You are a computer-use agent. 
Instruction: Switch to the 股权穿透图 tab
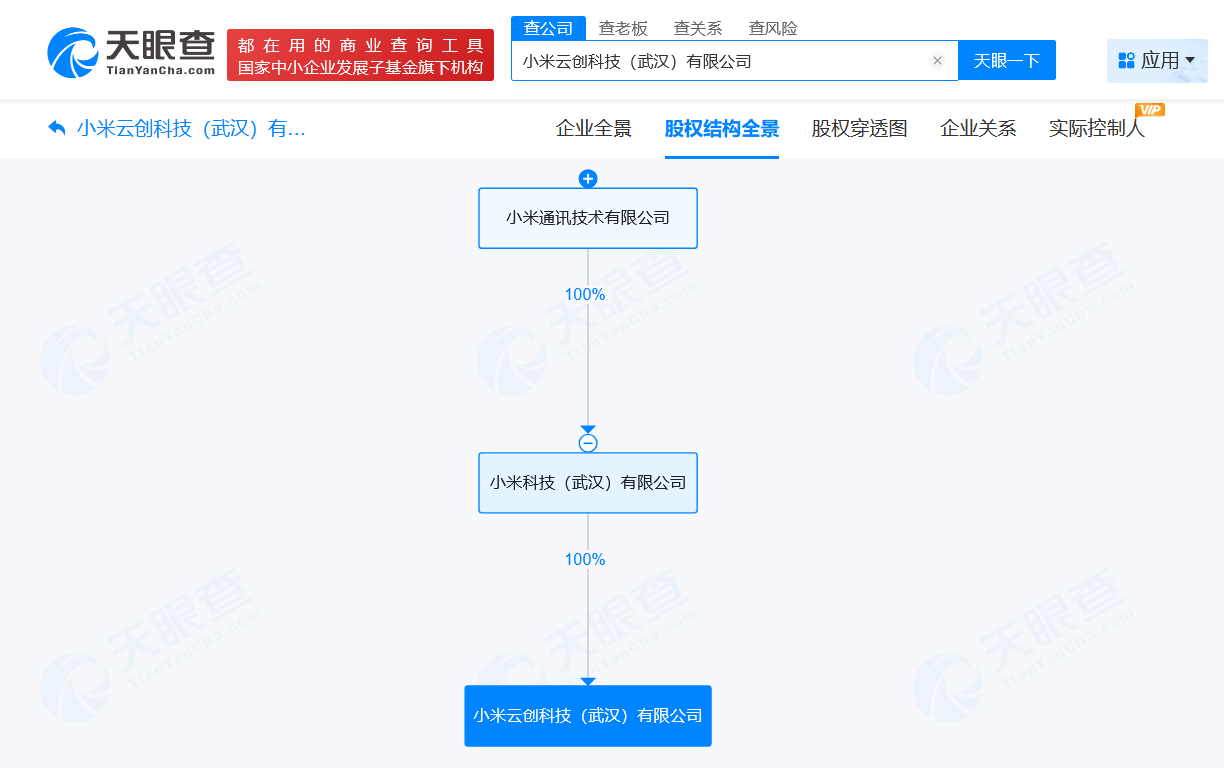[x=858, y=129]
